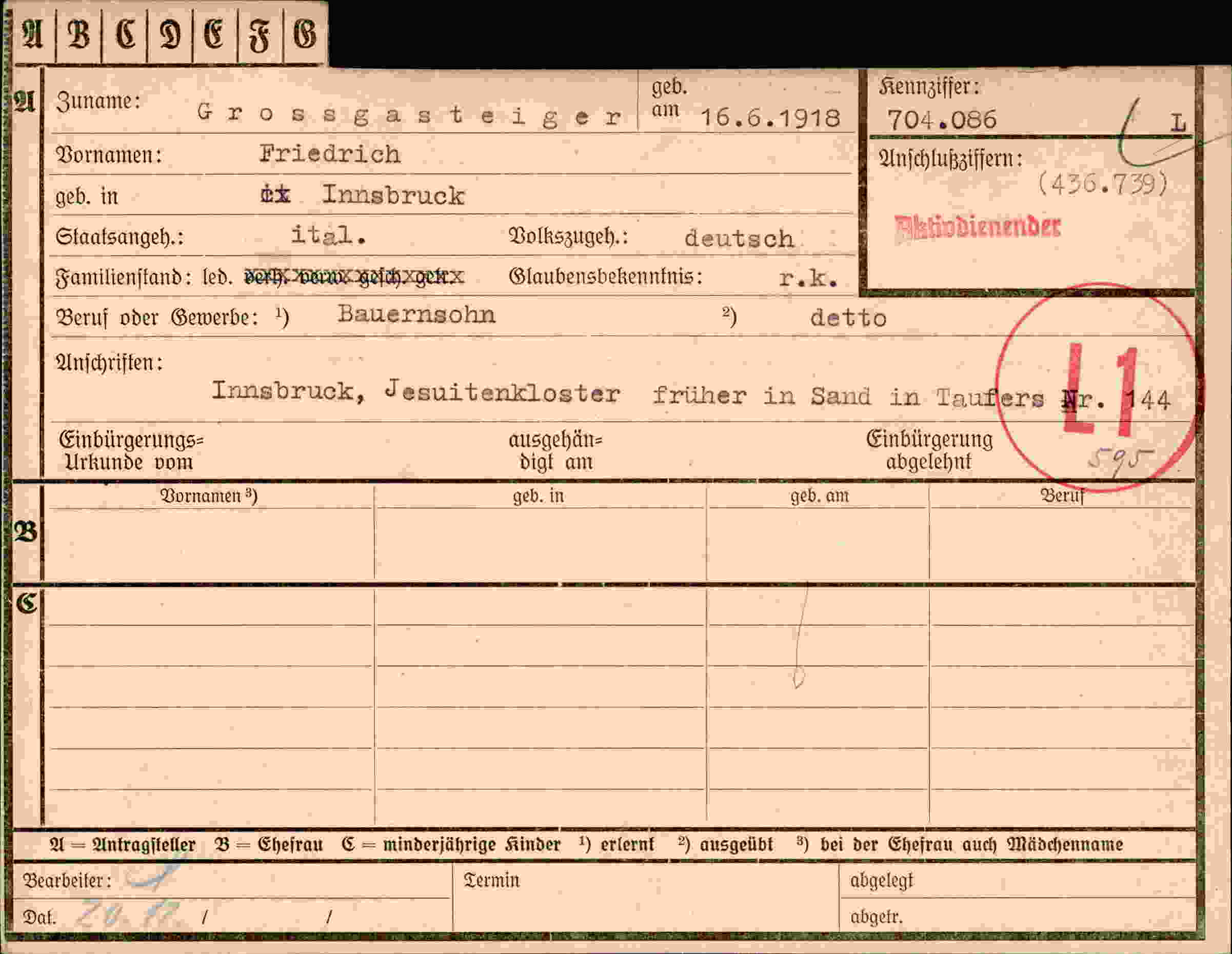Click the second occupation value detto

click(848, 318)
